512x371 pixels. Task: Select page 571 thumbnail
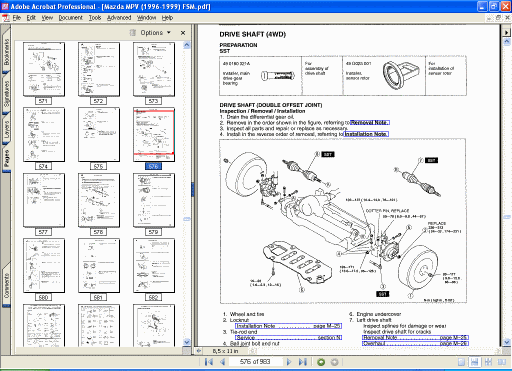[44, 69]
